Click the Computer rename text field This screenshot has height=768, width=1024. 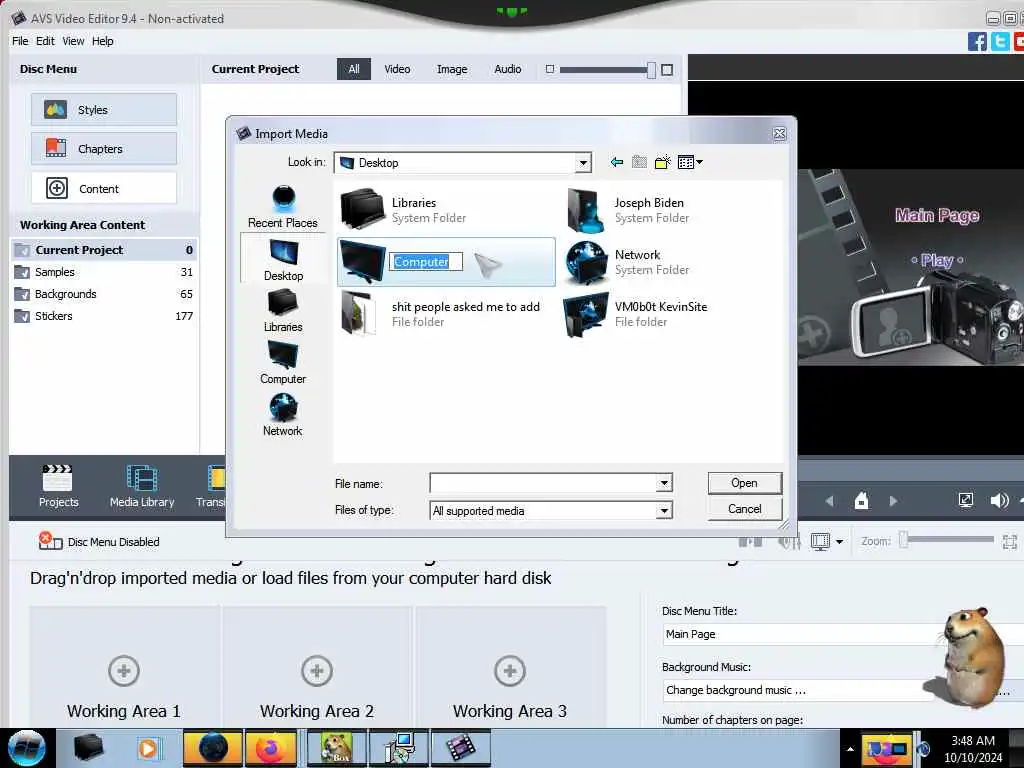tap(426, 262)
